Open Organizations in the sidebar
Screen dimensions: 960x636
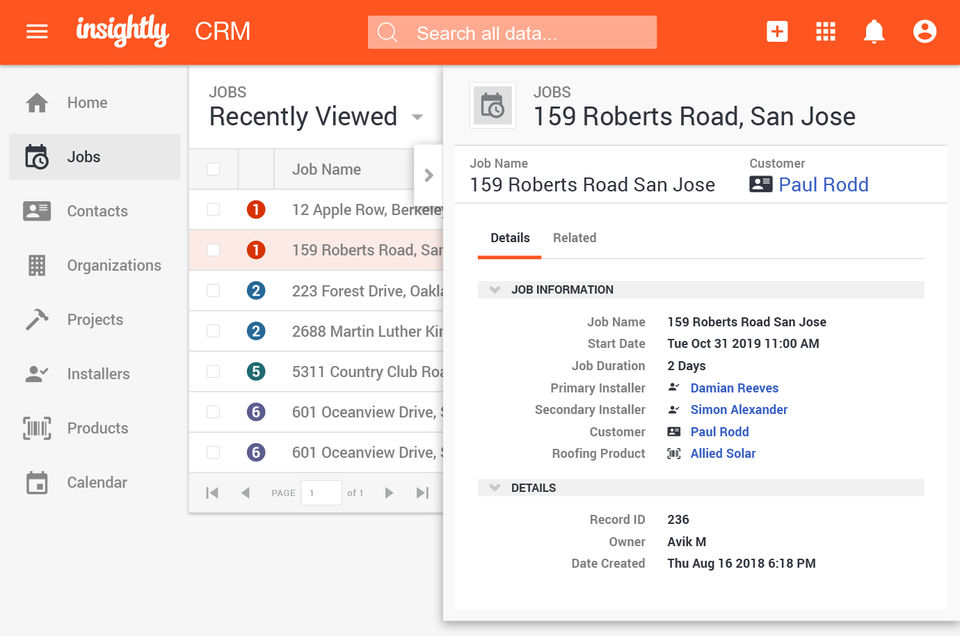click(x=95, y=265)
